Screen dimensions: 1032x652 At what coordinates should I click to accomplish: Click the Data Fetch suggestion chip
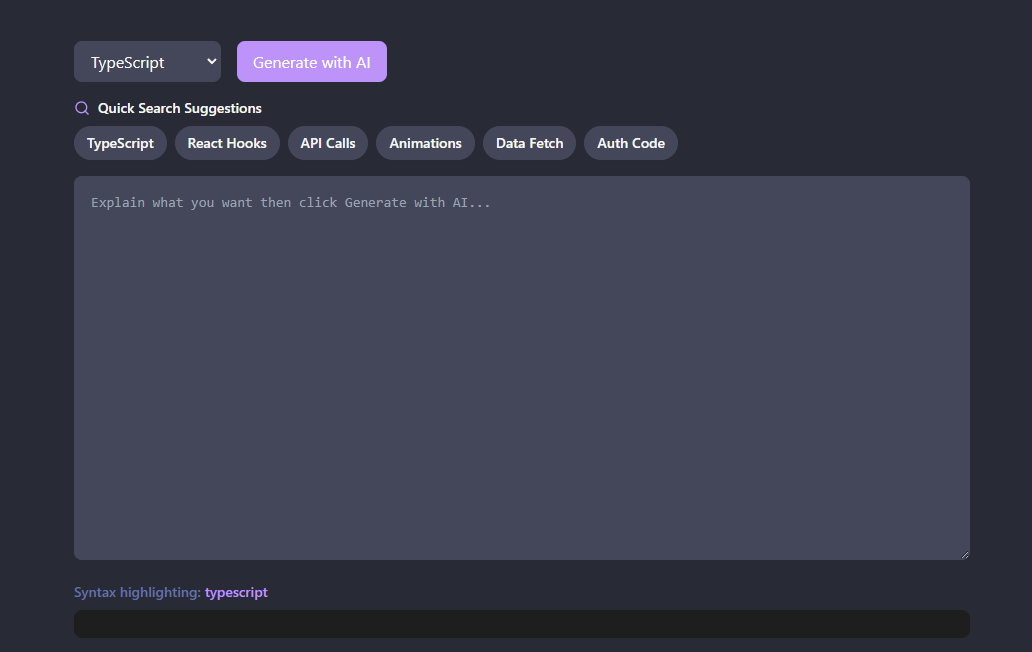point(529,143)
